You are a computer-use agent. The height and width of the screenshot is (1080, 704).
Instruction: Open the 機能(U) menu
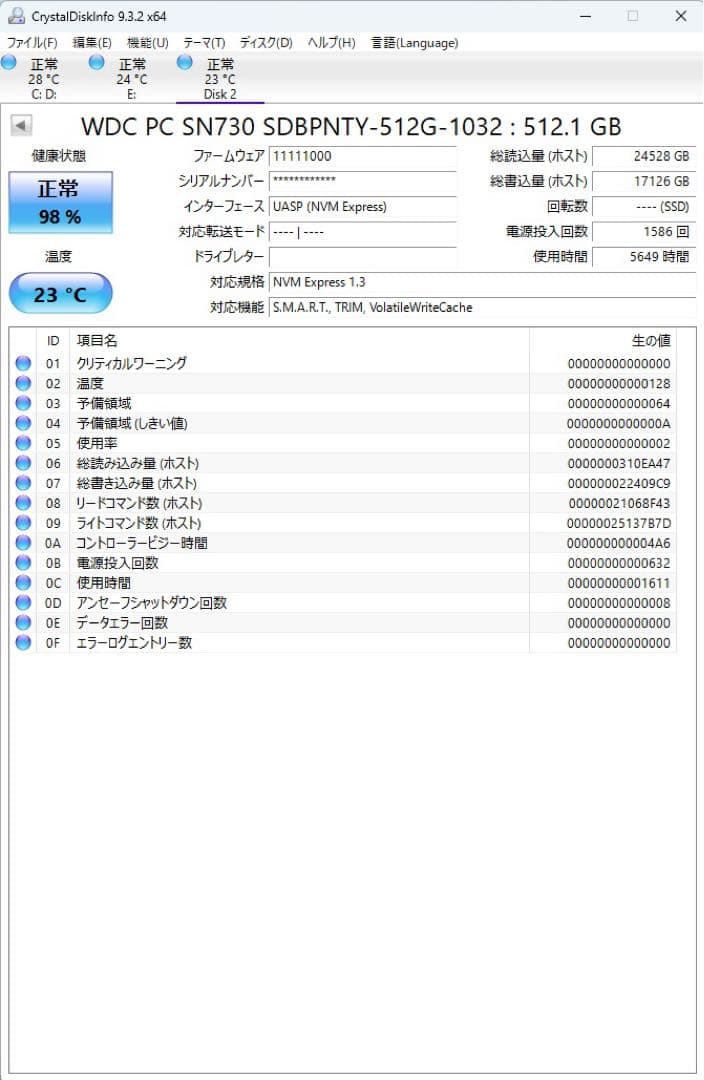[147, 43]
